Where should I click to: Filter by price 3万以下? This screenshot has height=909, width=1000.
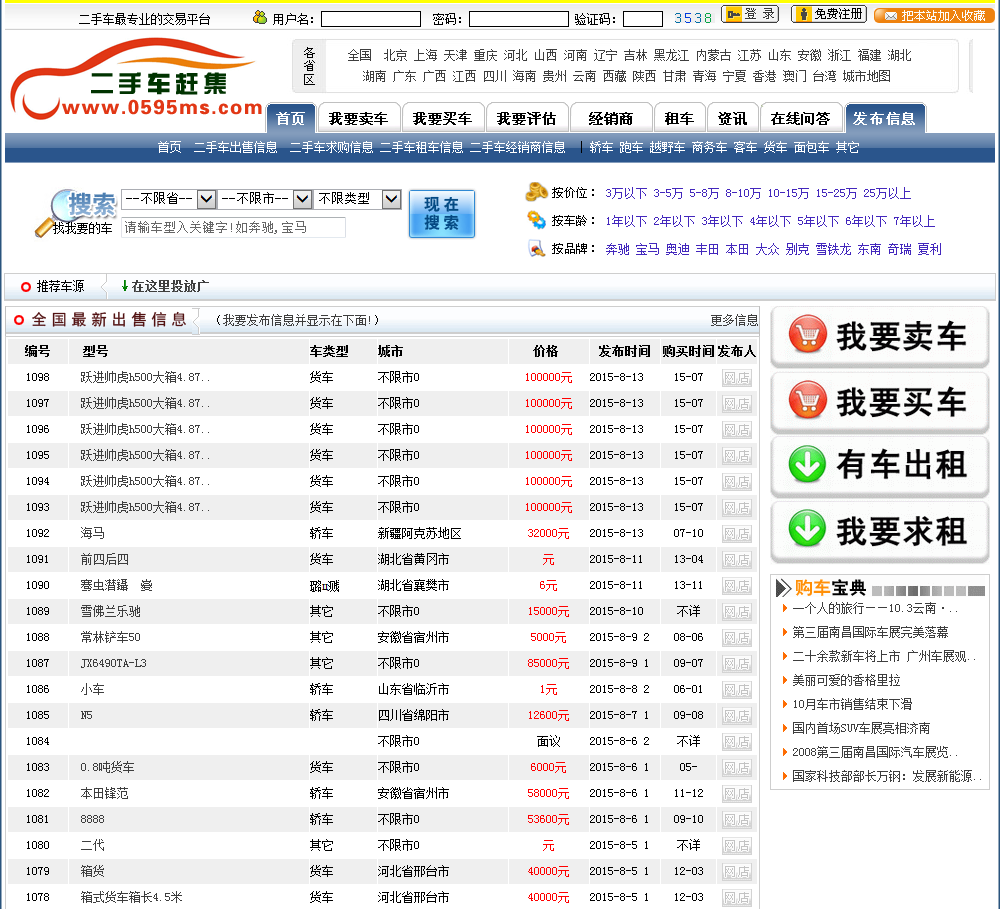626,193
